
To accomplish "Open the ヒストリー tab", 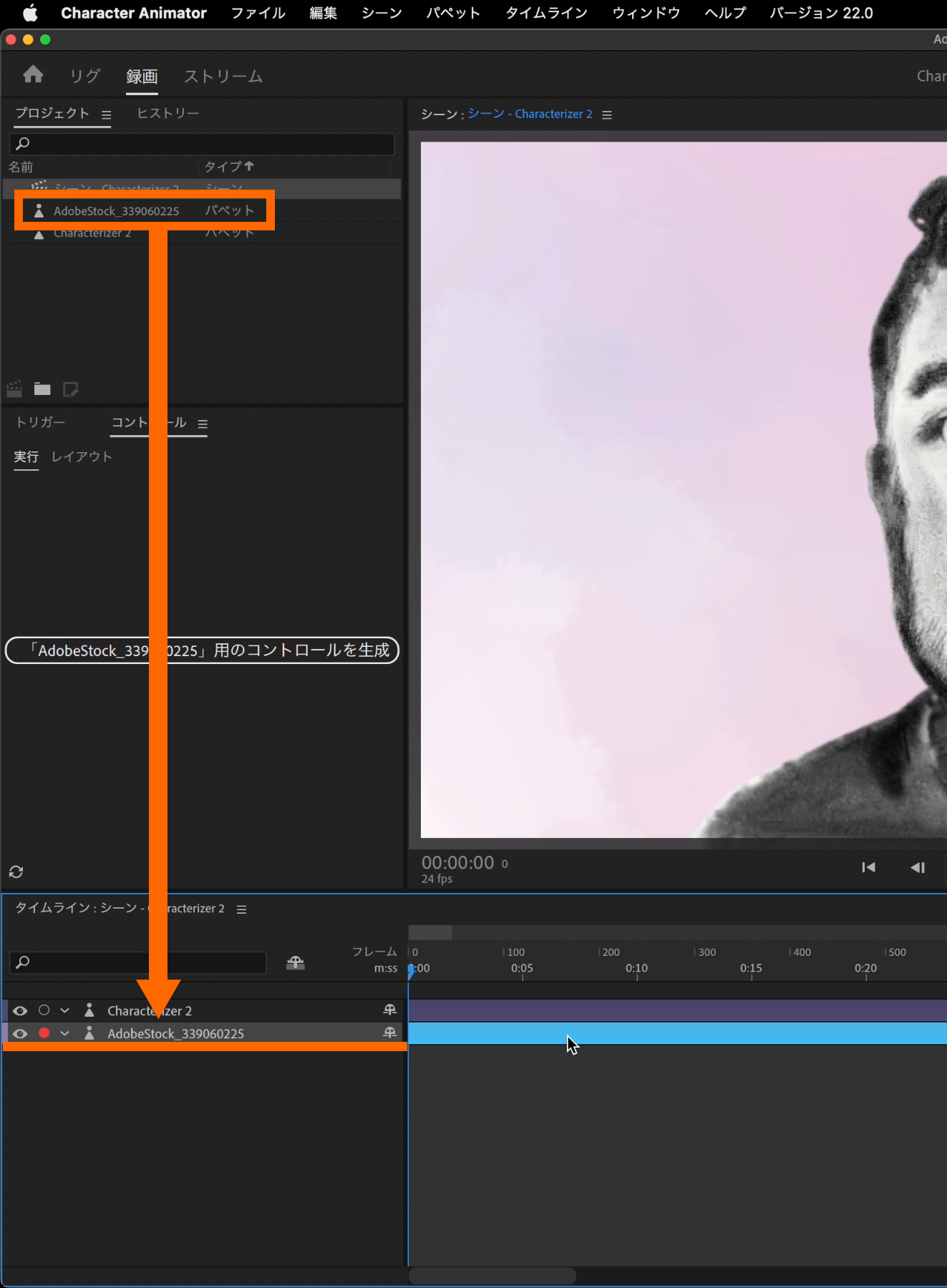I will point(168,113).
